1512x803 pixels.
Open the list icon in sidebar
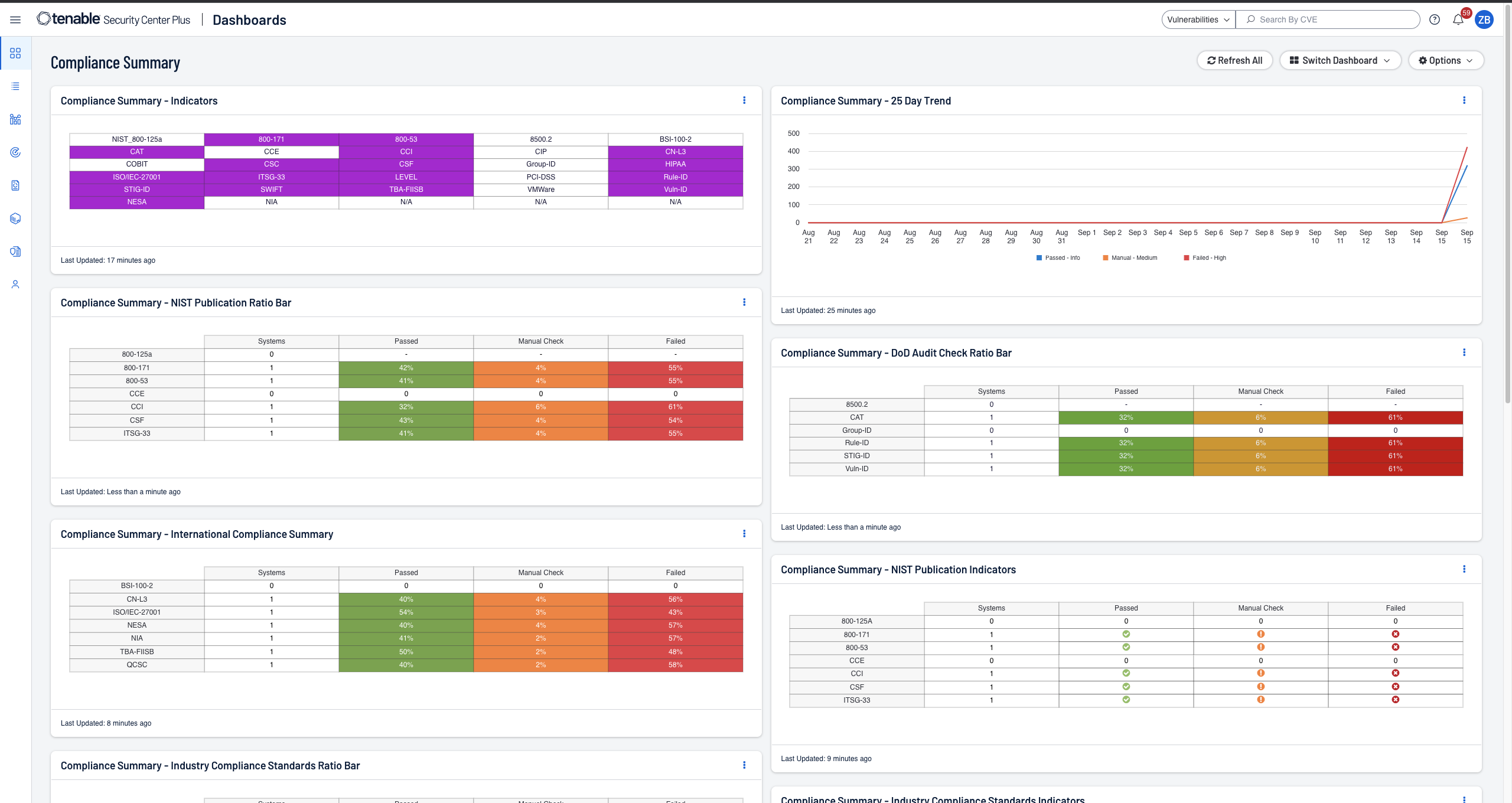click(15, 86)
